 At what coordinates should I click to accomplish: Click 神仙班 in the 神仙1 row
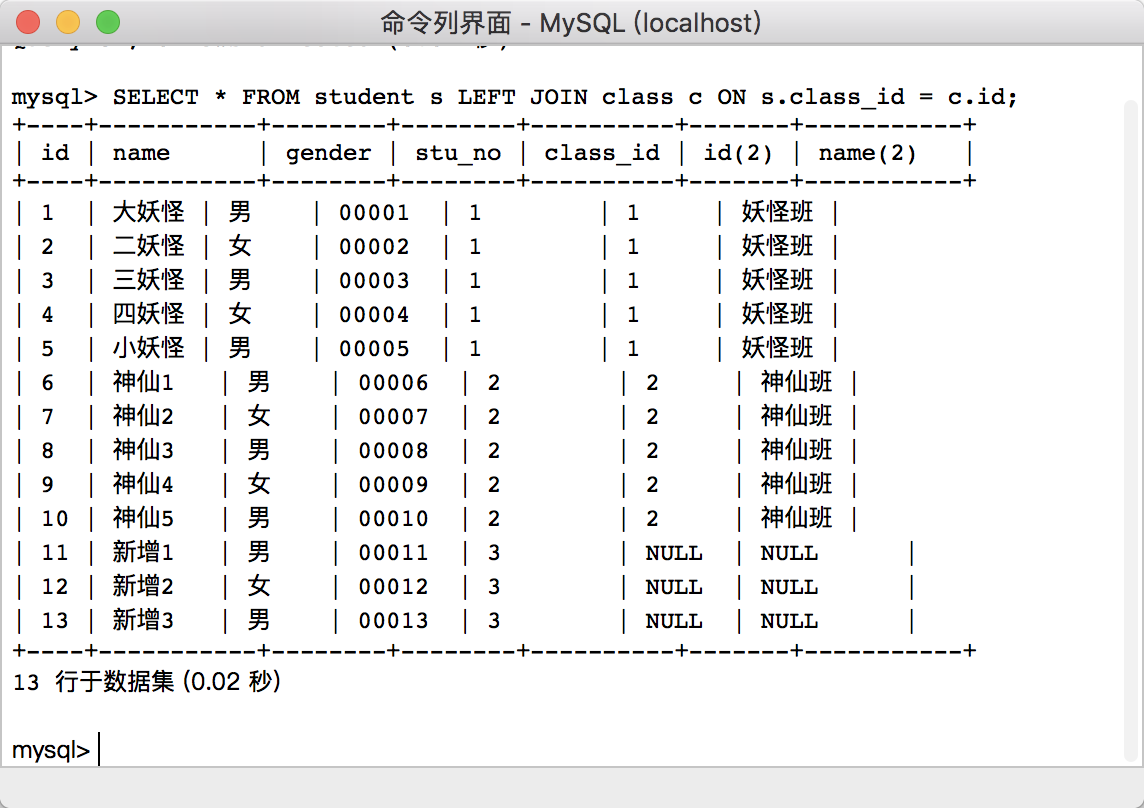796,382
